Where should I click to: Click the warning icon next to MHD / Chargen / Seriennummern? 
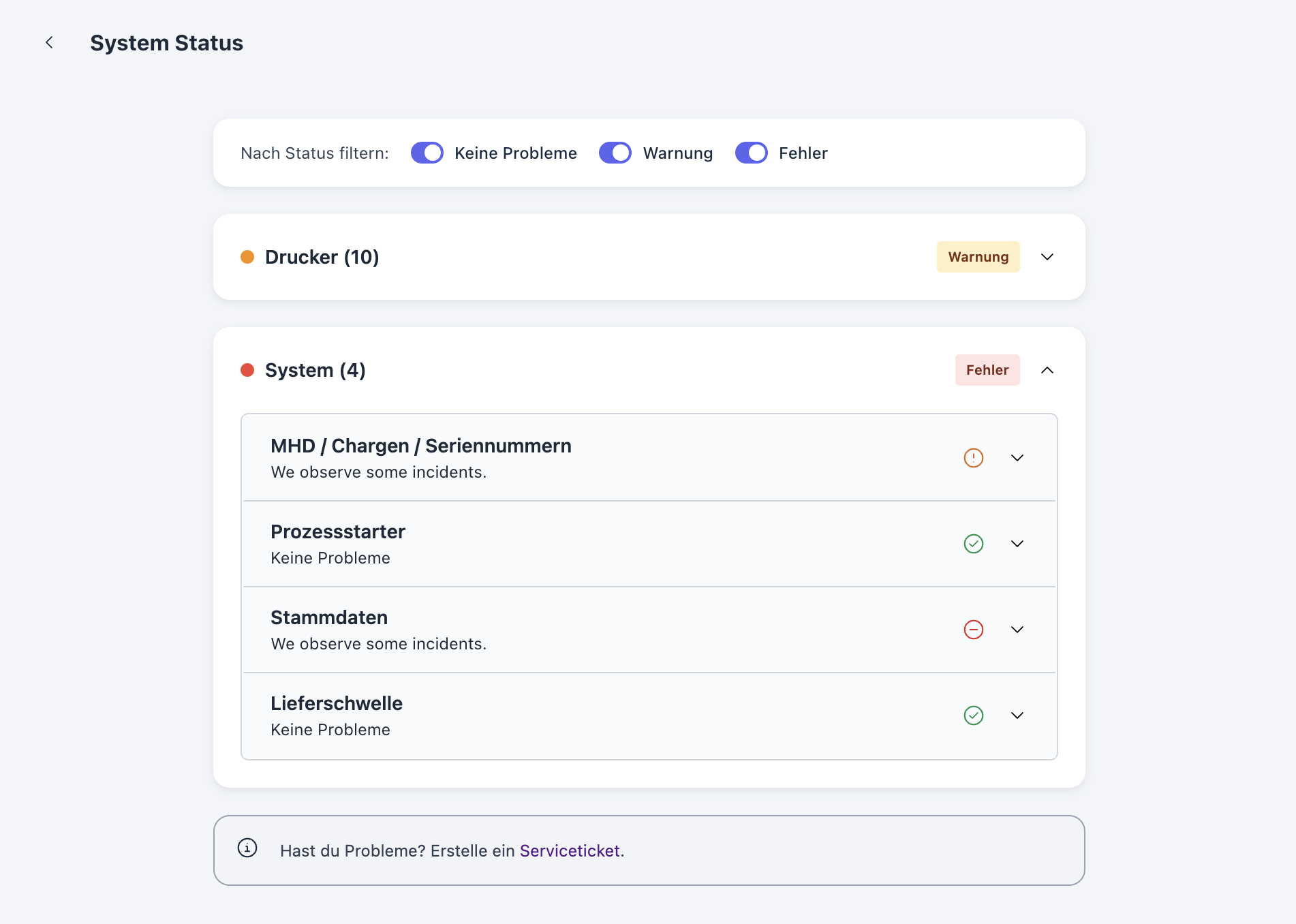(974, 457)
